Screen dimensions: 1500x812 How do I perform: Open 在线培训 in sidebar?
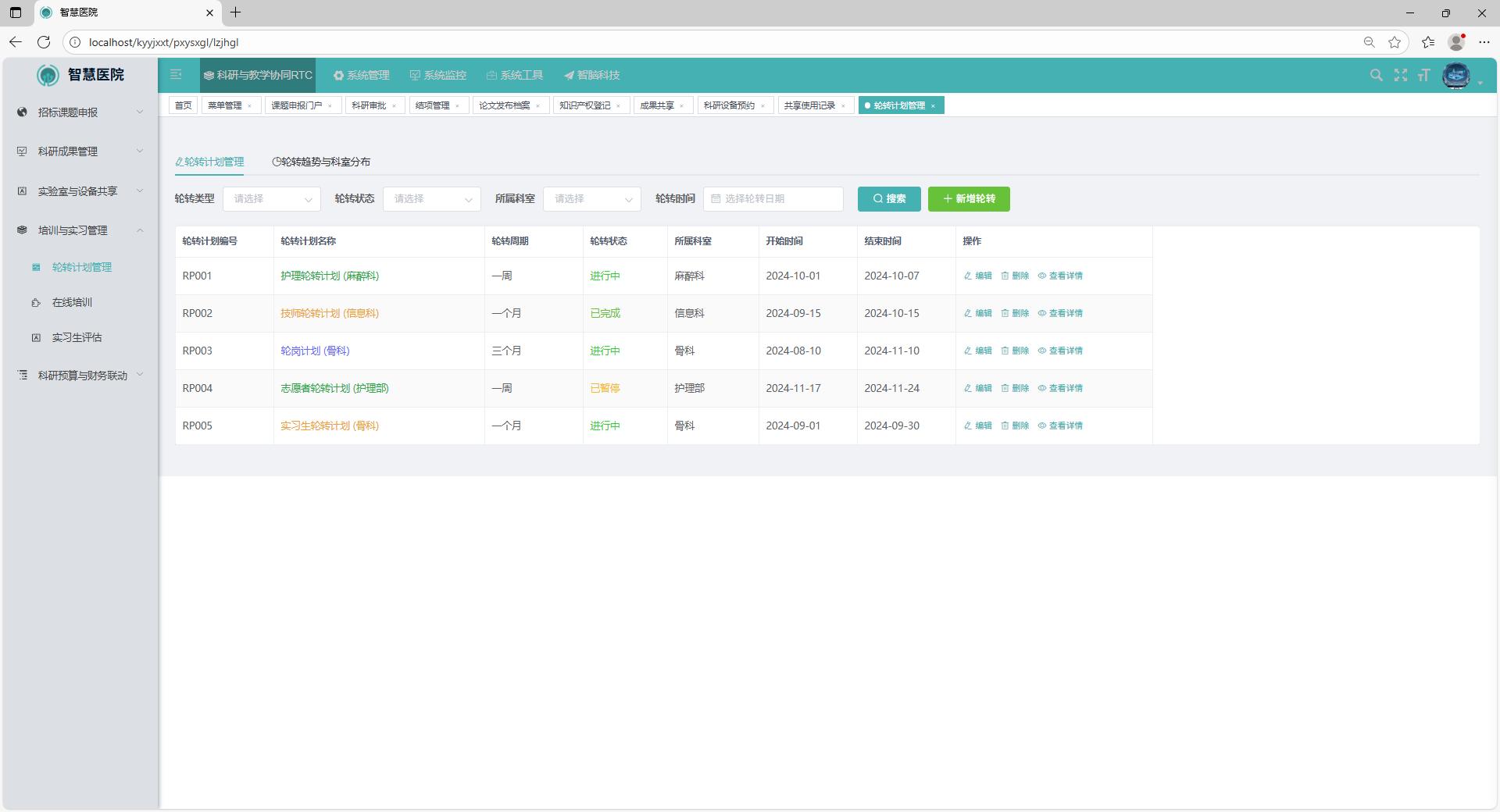[72, 302]
